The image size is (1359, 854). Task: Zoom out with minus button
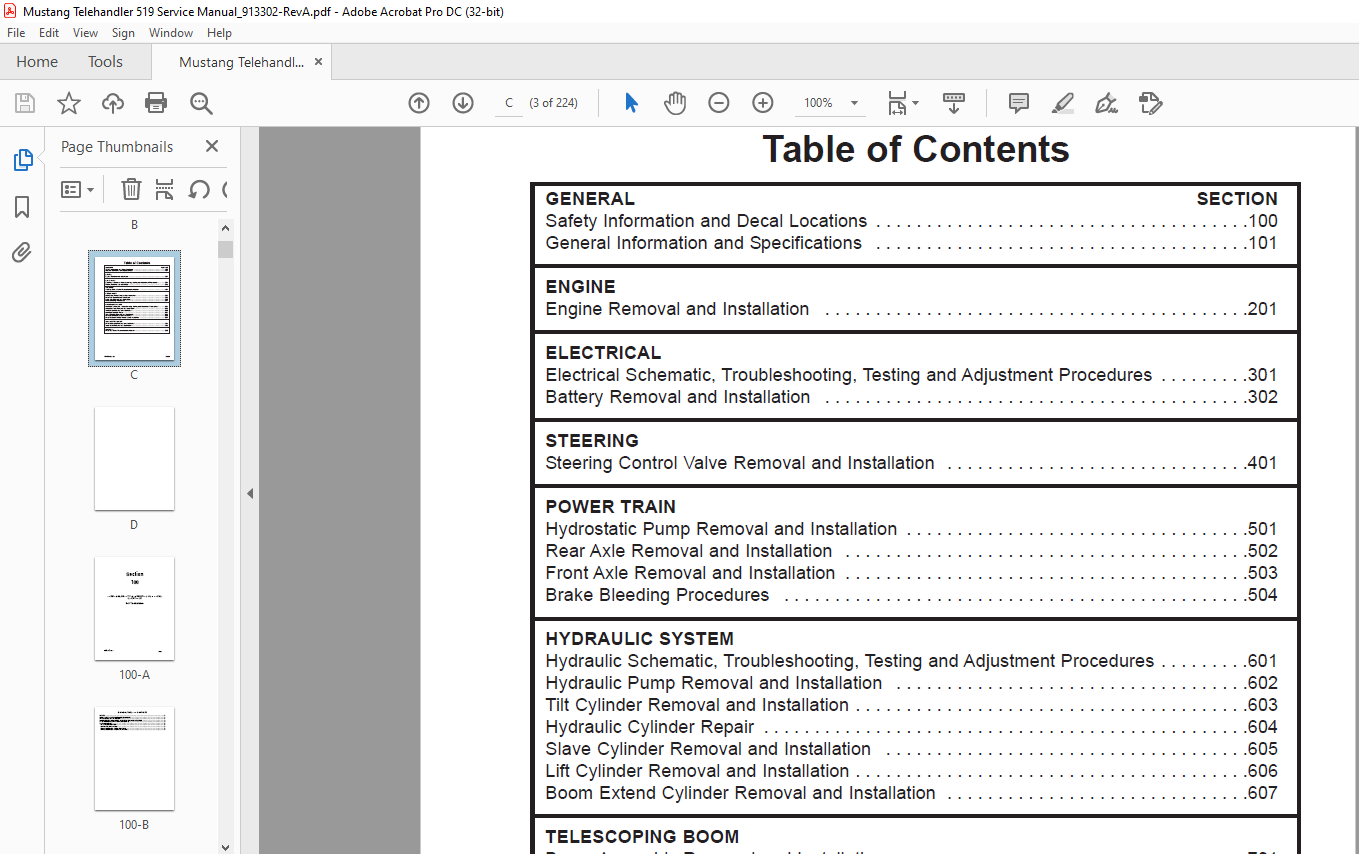[x=719, y=103]
